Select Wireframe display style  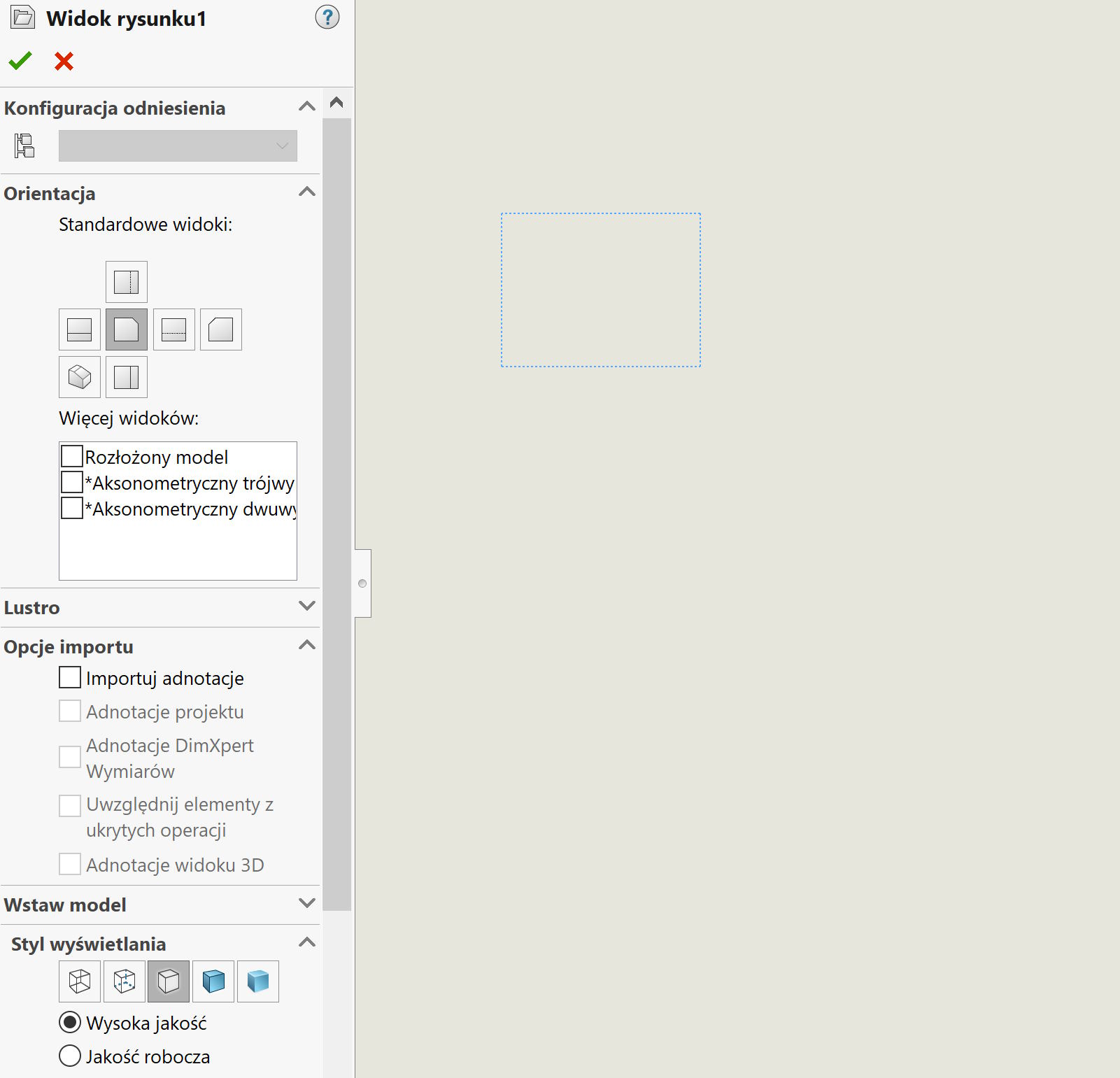(79, 981)
